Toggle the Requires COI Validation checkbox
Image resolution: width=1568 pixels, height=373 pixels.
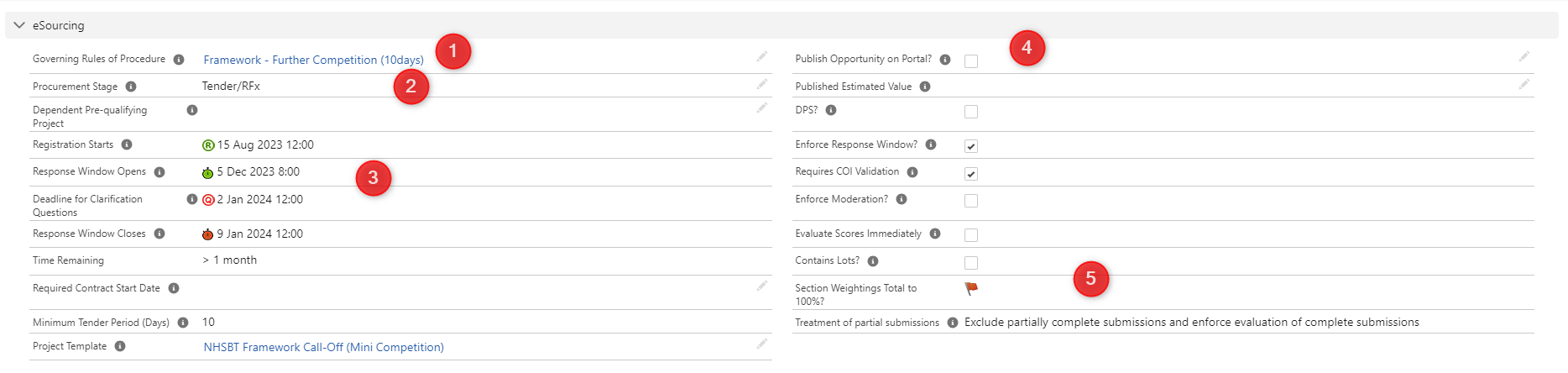coord(971,174)
